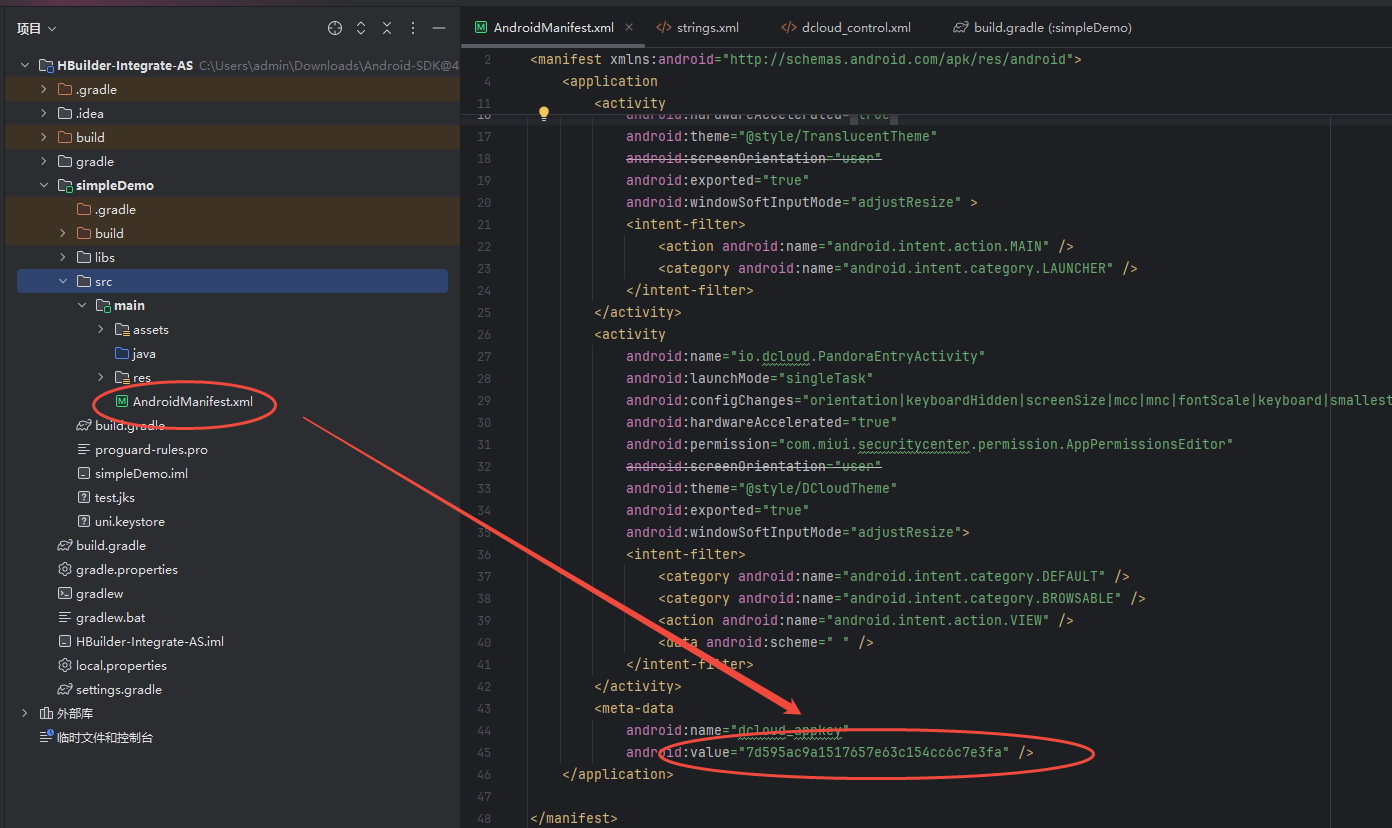This screenshot has height=828, width=1392.
Task: Collapse the main folder
Action: (x=81, y=305)
